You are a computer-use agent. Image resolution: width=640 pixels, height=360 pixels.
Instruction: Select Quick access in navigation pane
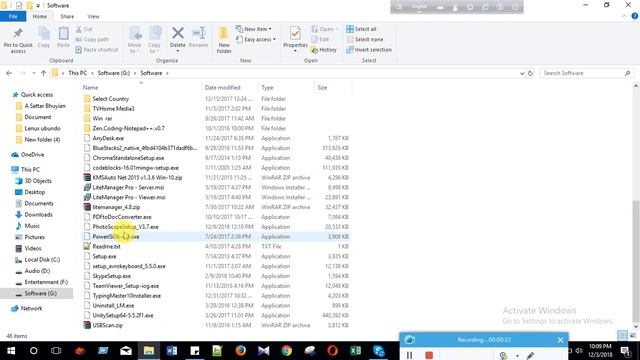click(37, 94)
